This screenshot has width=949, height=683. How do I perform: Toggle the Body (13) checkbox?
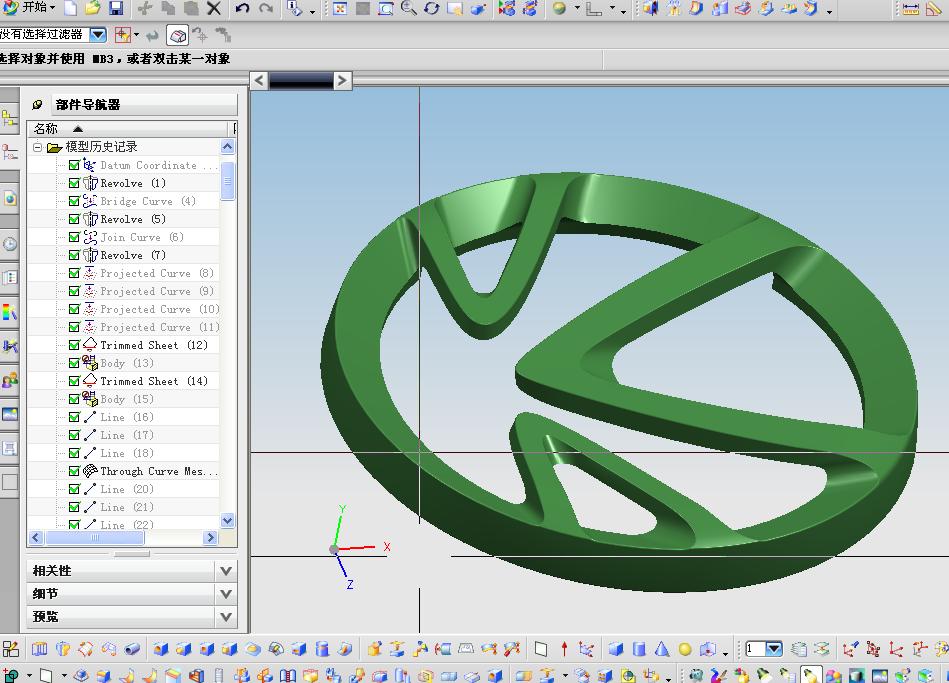(74, 363)
